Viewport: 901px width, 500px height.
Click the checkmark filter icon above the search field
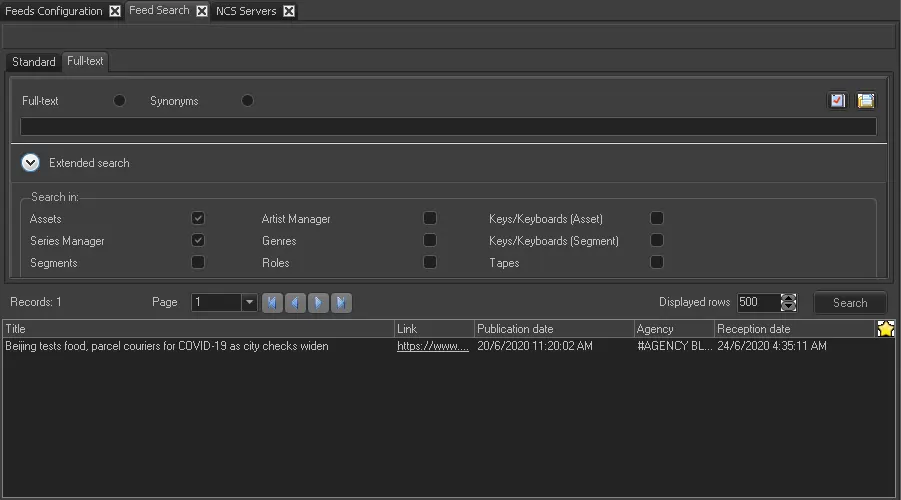tap(838, 101)
